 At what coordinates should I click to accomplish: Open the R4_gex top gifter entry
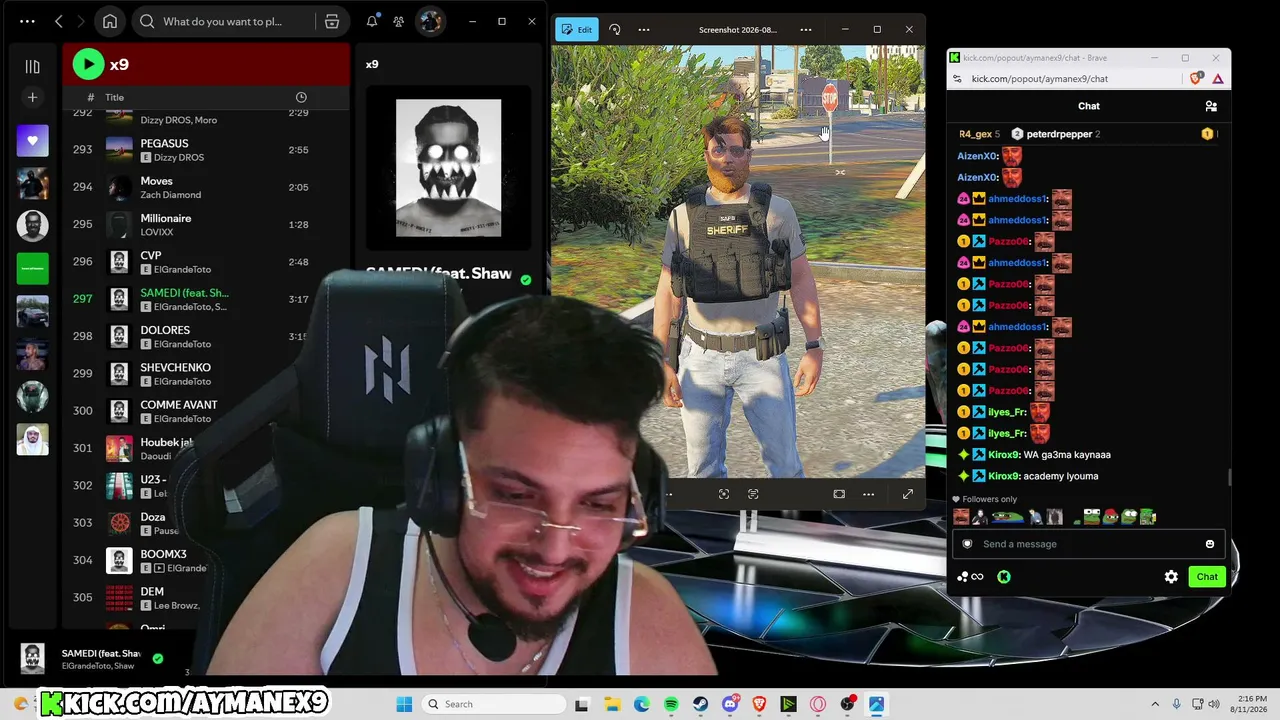click(x=980, y=134)
